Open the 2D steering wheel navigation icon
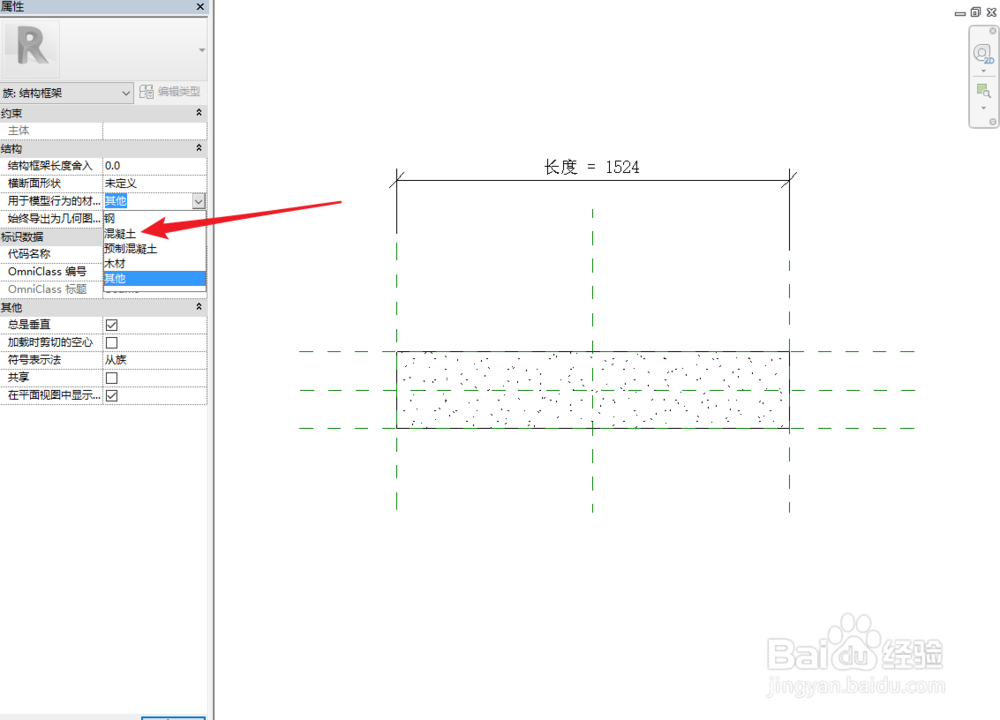This screenshot has height=720, width=1000. [983, 54]
